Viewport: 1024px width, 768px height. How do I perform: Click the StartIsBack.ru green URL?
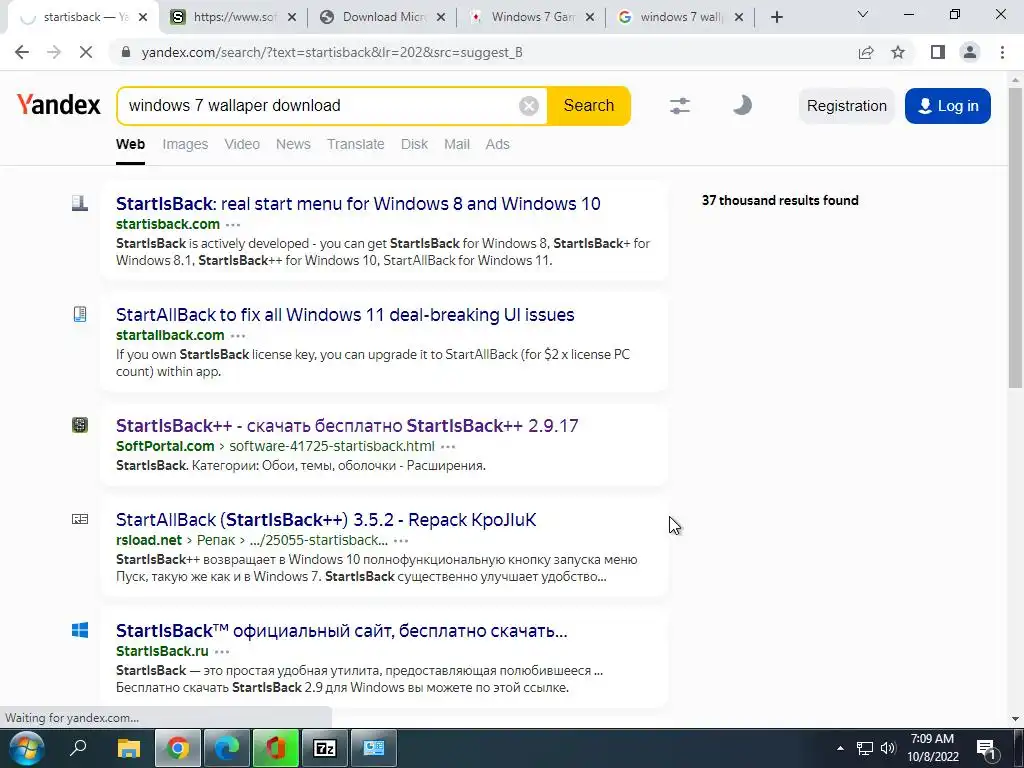click(162, 651)
